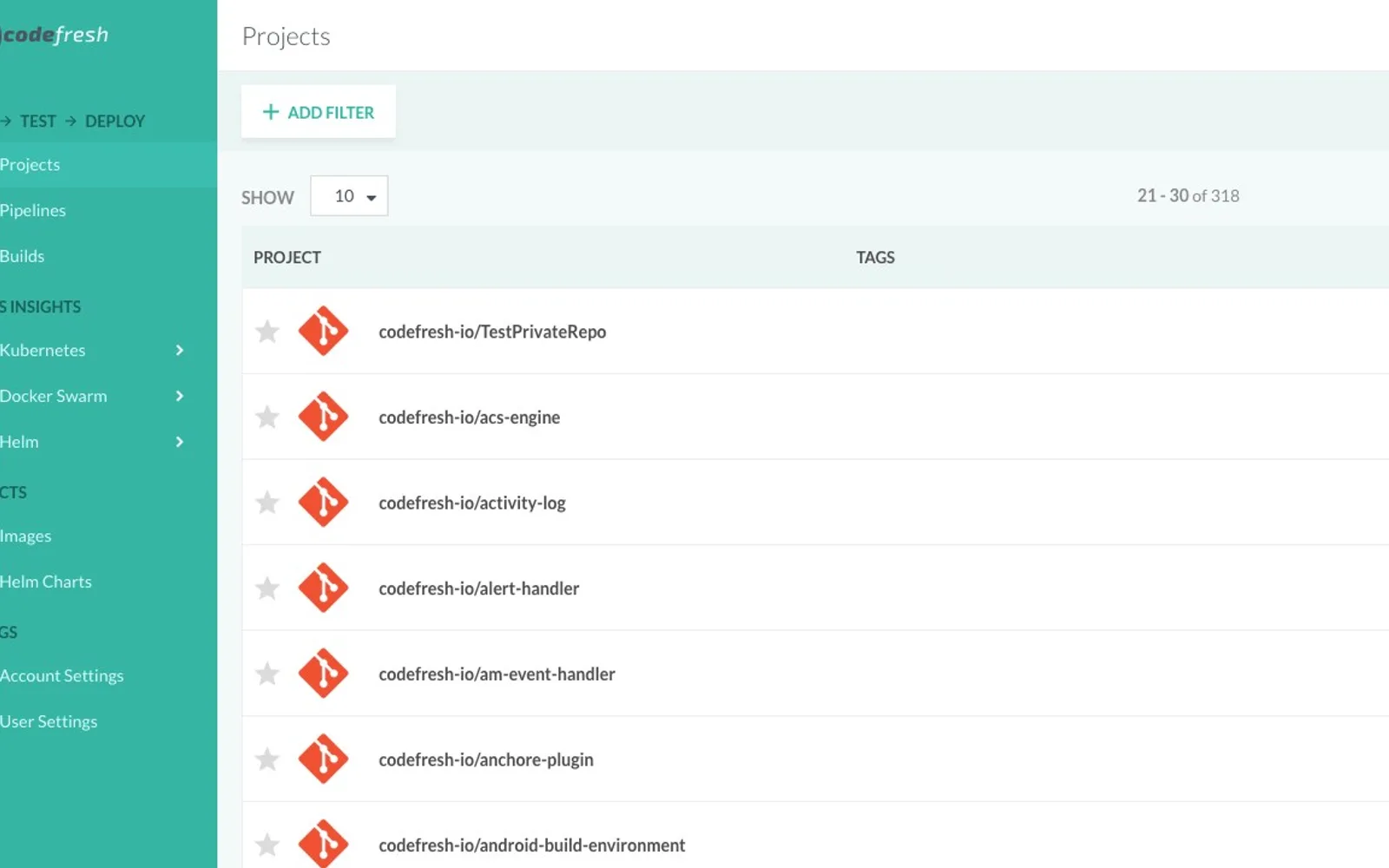Screen dimensions: 1389x868
Task: Click git icon for codefresh-io/android-build-environment
Action: point(323,844)
